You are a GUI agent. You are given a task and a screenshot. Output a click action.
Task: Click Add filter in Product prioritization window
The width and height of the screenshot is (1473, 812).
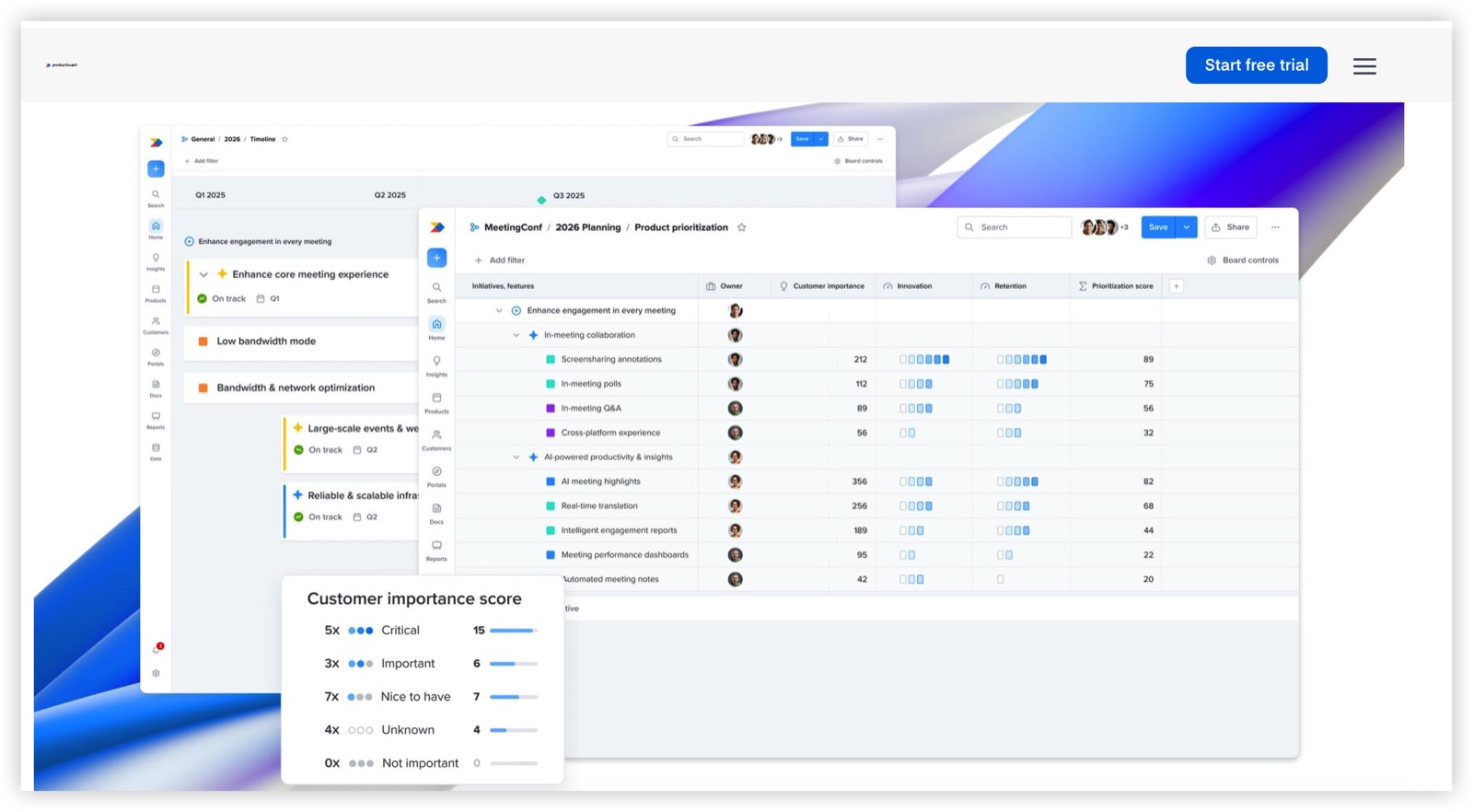500,261
